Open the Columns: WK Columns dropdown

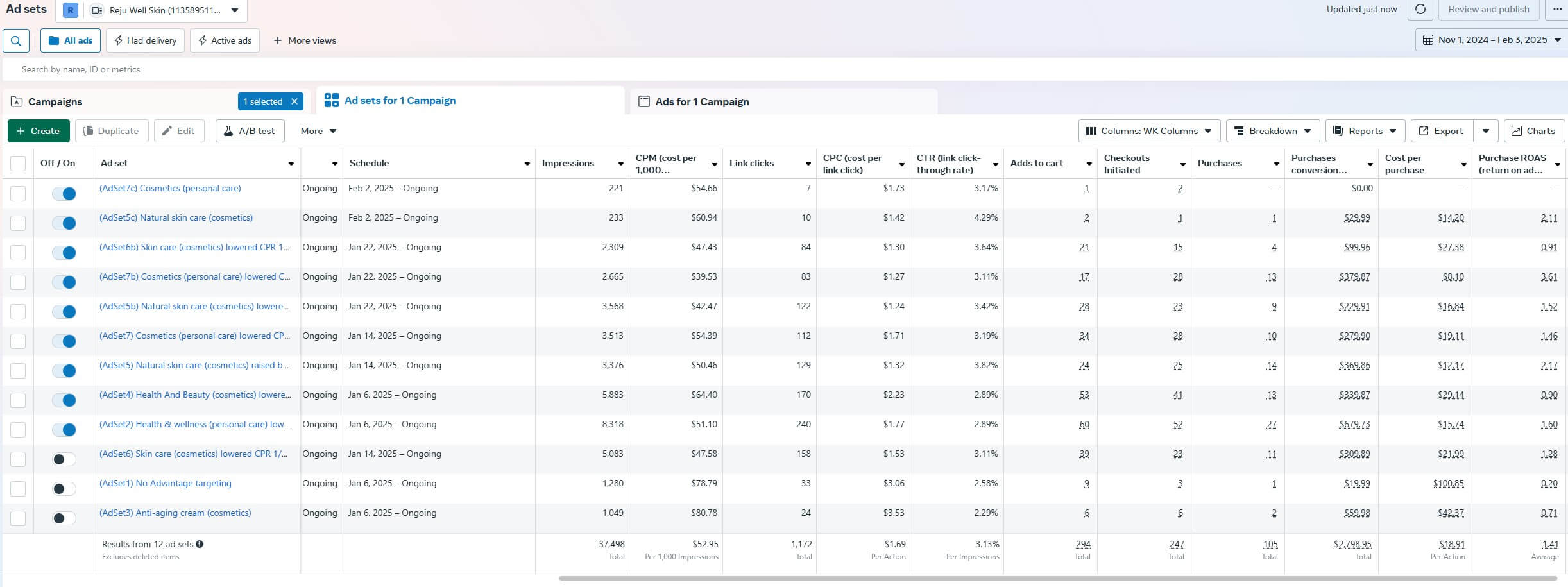coord(1148,131)
